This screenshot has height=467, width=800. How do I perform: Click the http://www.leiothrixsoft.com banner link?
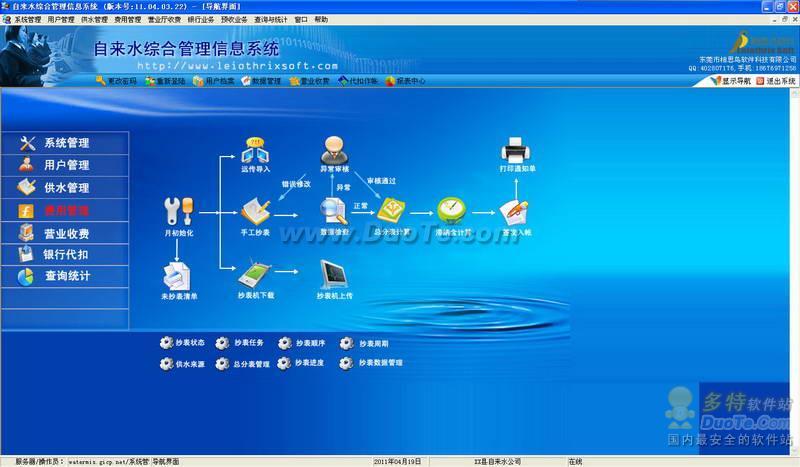pos(237,66)
